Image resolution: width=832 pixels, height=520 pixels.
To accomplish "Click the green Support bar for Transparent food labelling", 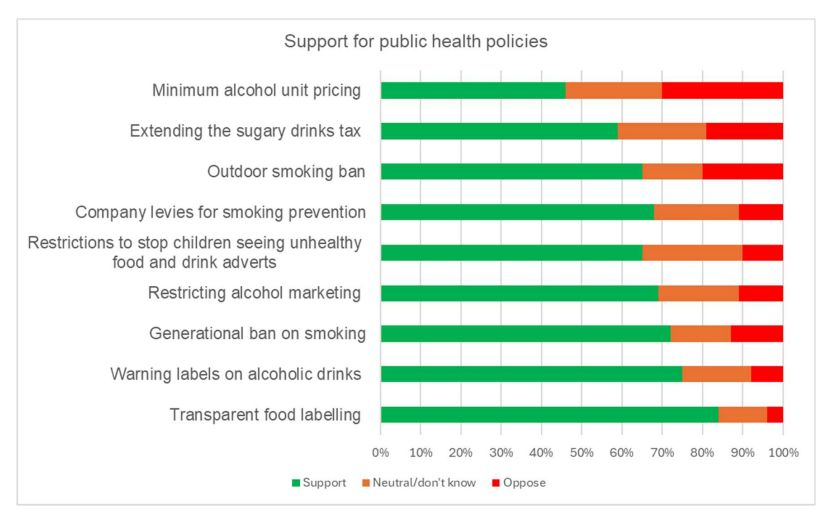I will (x=549, y=415).
